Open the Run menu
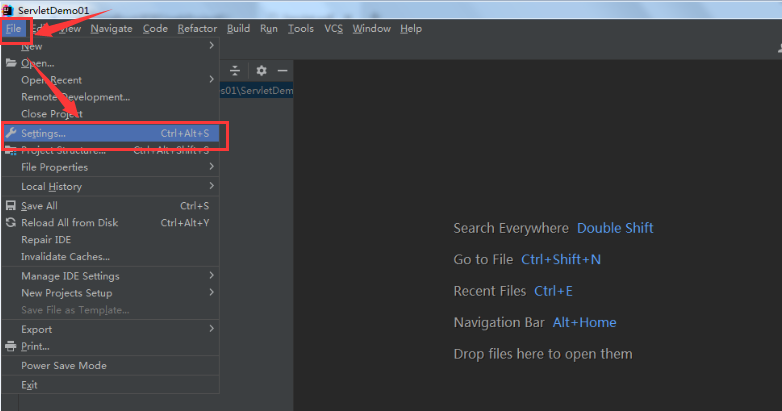This screenshot has width=782, height=411. [269, 29]
